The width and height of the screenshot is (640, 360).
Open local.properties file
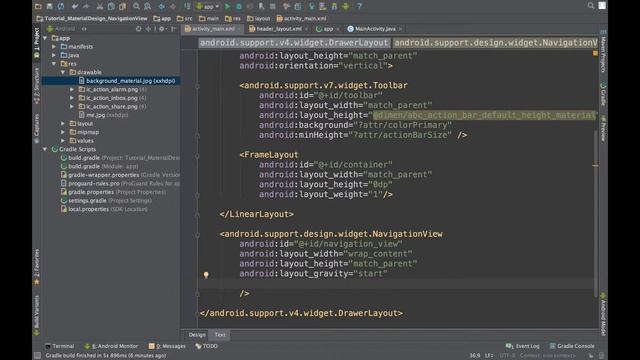pos(104,209)
